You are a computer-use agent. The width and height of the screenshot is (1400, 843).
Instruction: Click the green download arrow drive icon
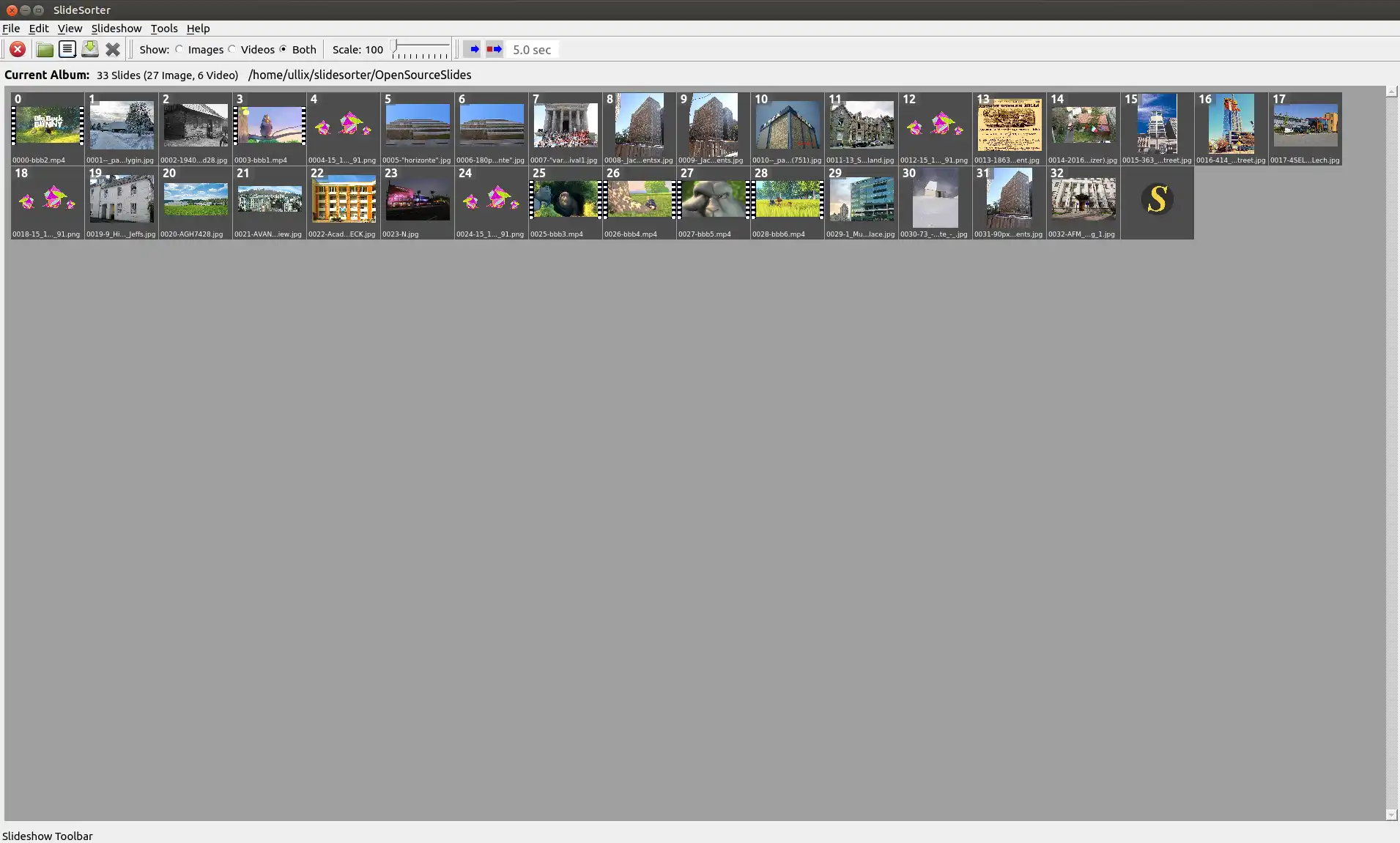(90, 49)
